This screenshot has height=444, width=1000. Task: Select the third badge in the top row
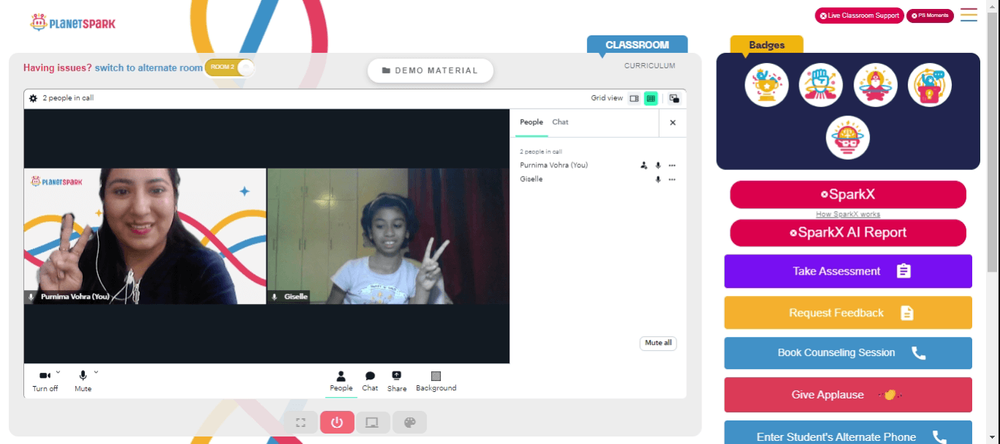(876, 85)
